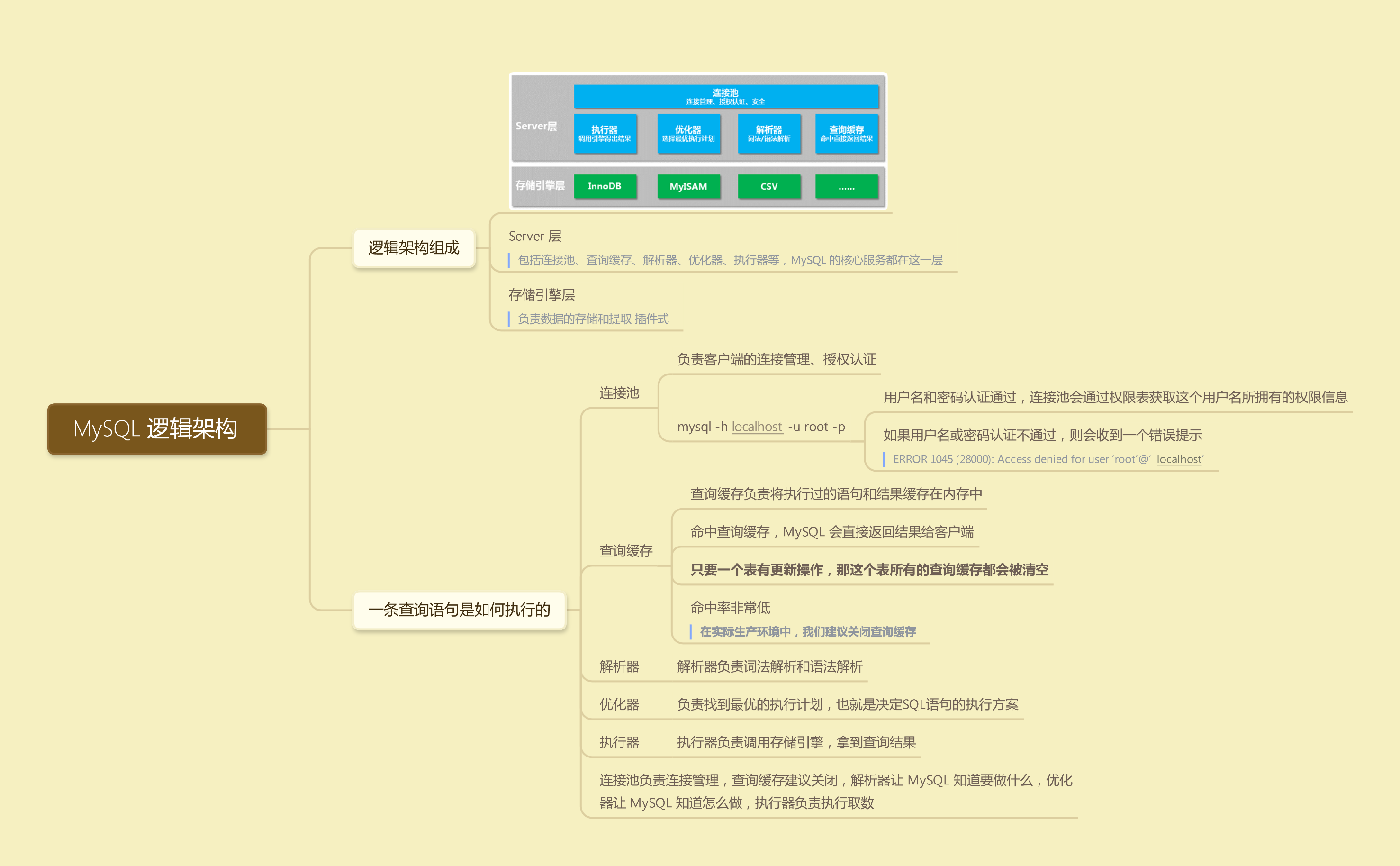This screenshot has width=1400, height=866.
Task: Open the localhost link in mysql command
Action: (x=757, y=427)
